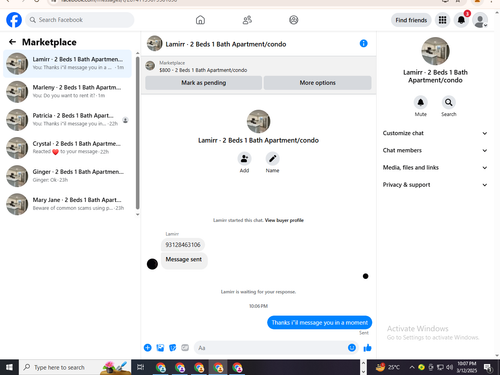Focus the Aa message input box
This screenshot has height=375, width=500.
coord(276,348)
